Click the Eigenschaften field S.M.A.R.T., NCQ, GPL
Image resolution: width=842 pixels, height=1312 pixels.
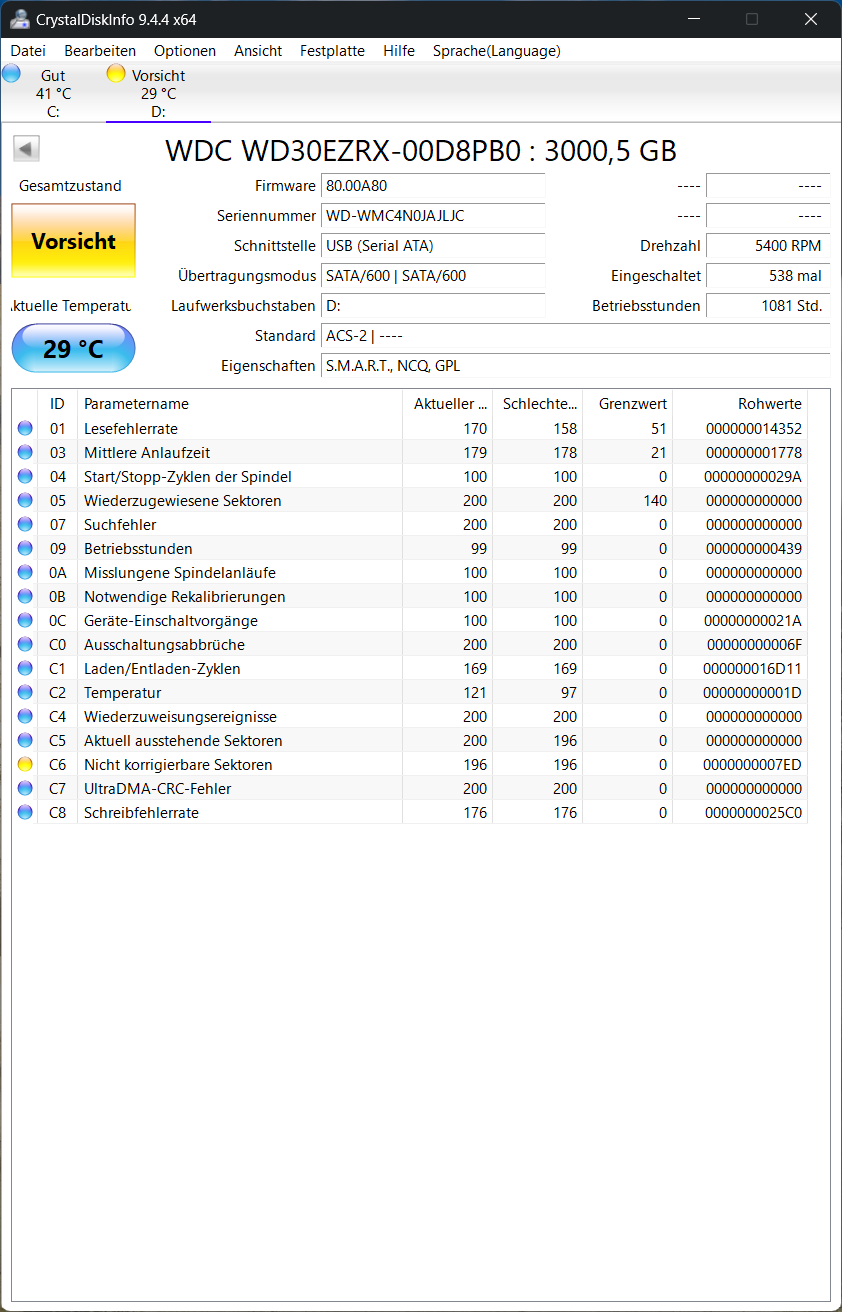pos(575,366)
